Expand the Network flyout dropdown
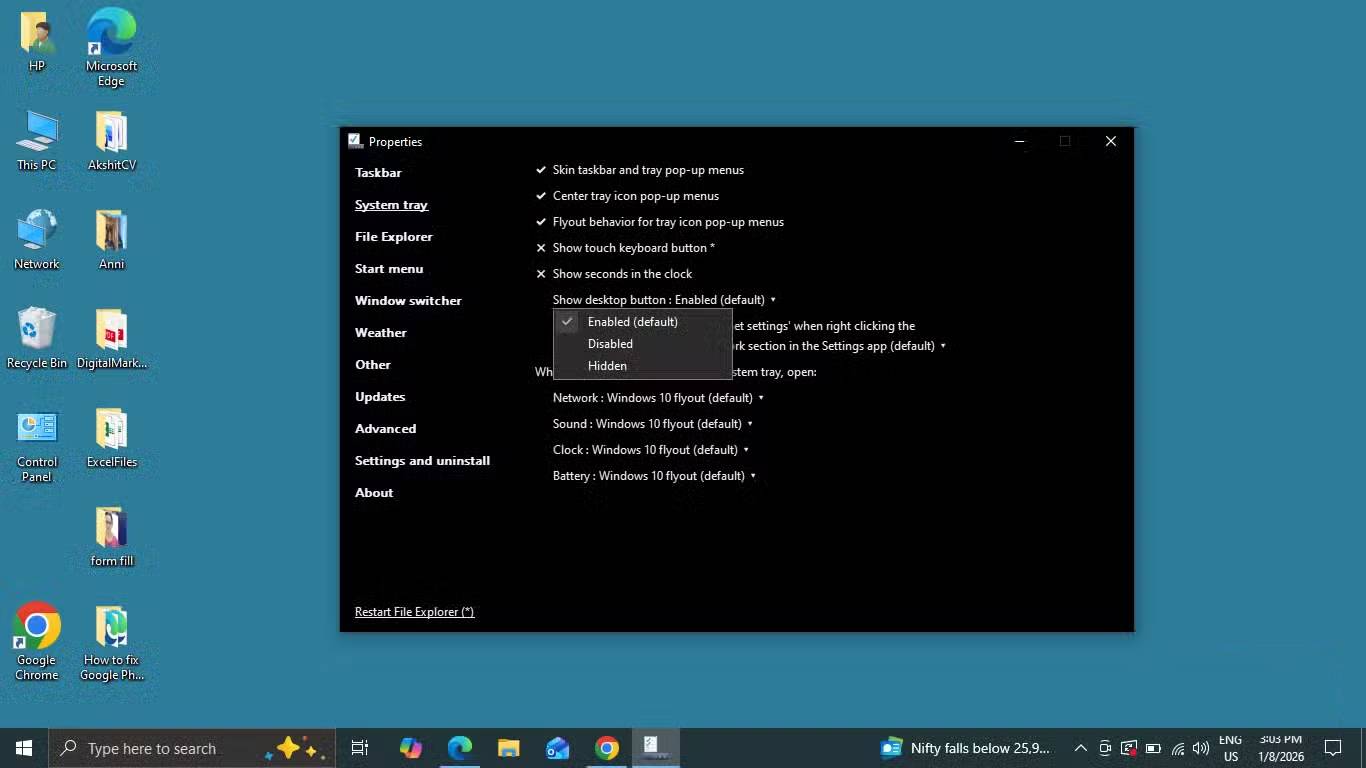This screenshot has width=1366, height=768. [x=658, y=398]
